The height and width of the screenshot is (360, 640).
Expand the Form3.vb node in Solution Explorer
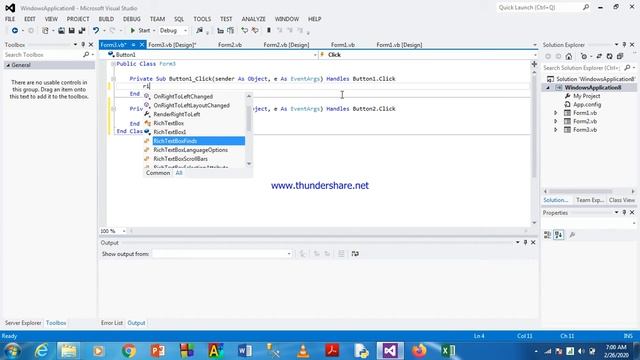[556, 130]
